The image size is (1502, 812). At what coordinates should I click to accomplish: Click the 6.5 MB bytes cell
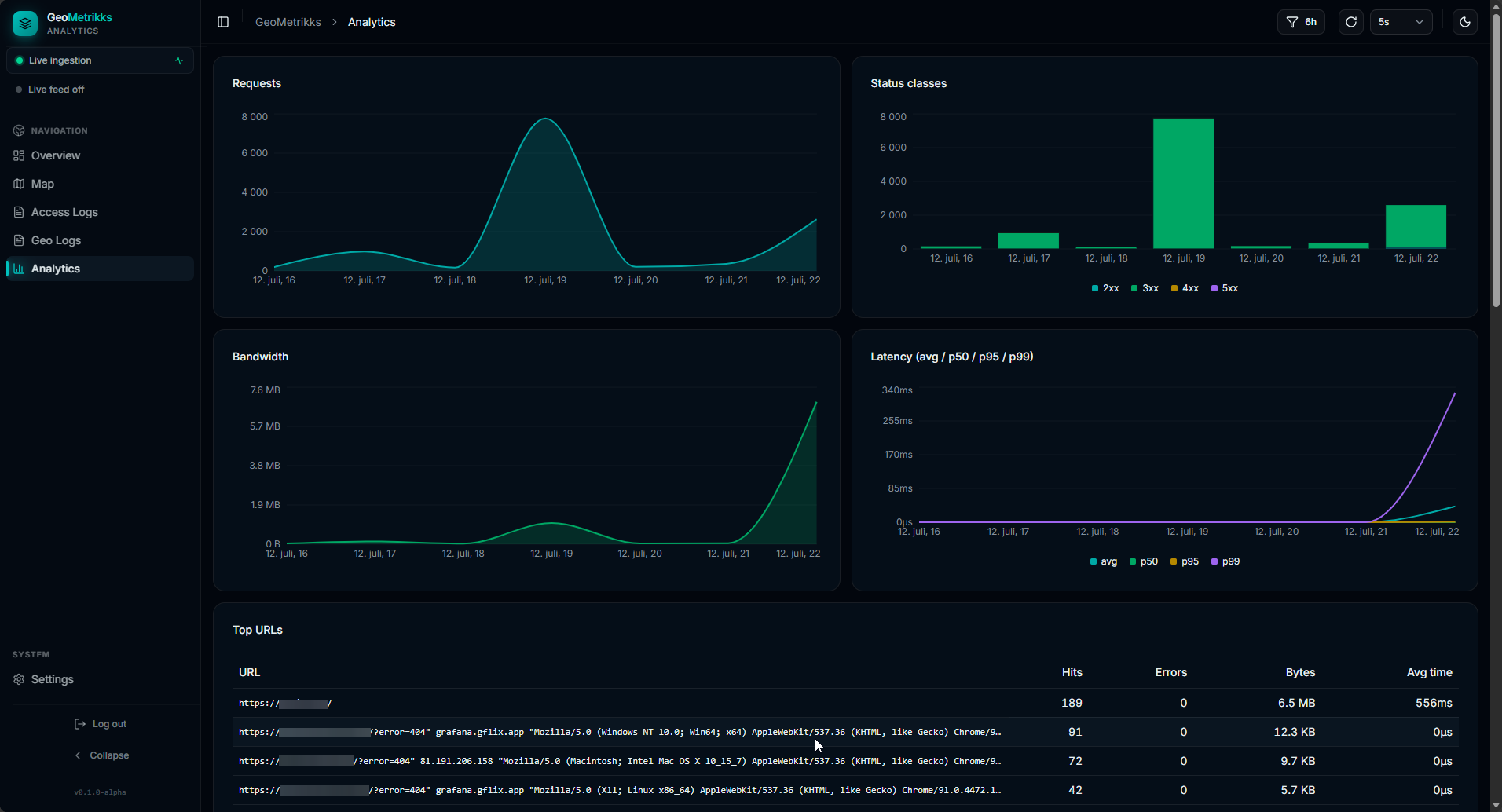(x=1296, y=703)
